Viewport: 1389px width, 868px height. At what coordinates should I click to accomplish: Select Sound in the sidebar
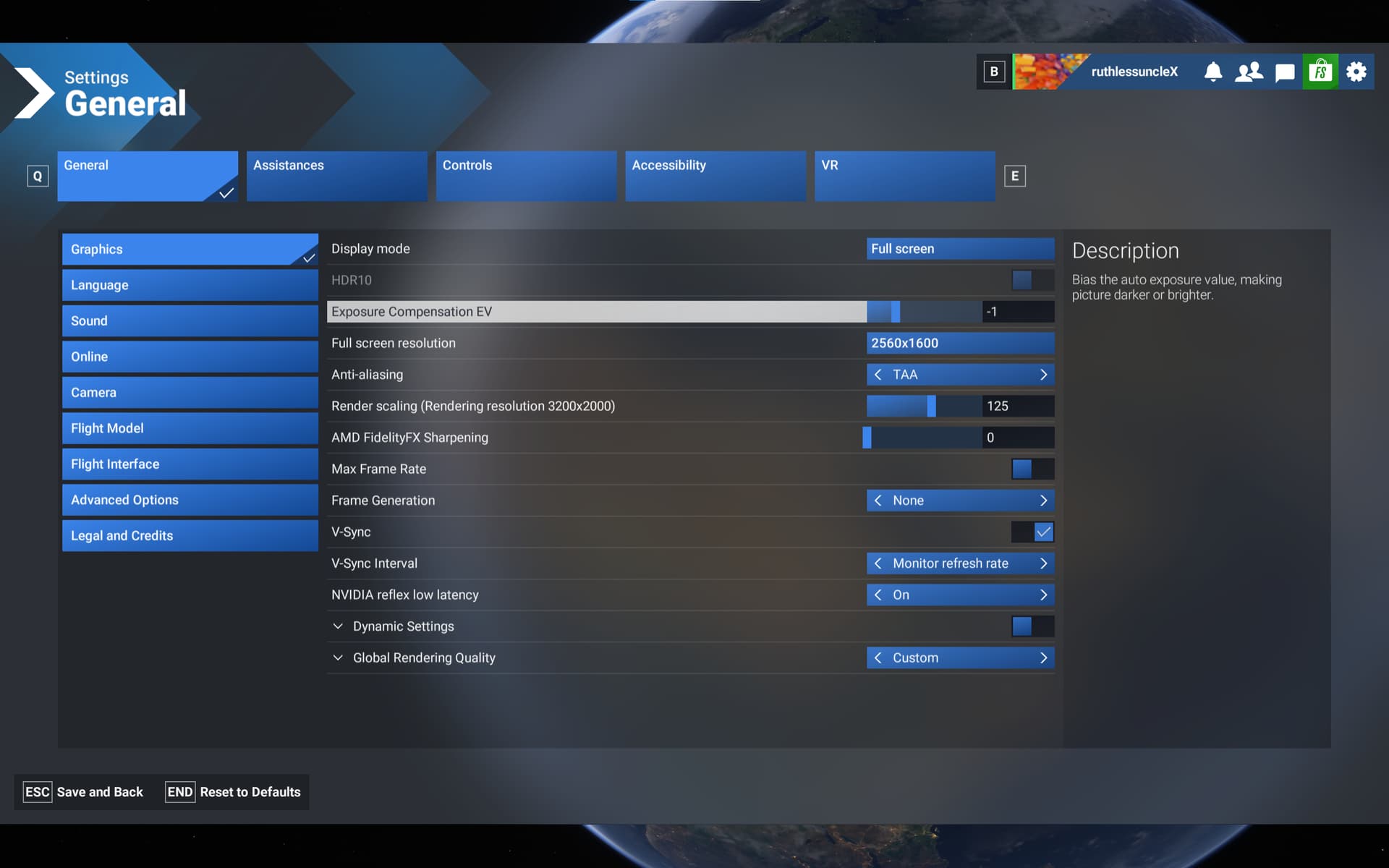pyautogui.click(x=190, y=320)
